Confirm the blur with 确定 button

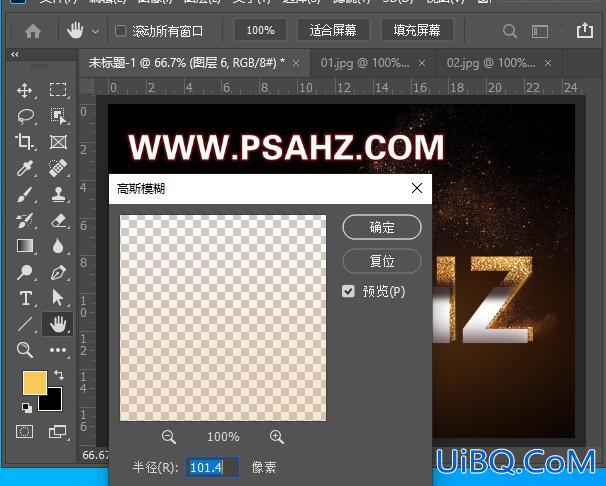pyautogui.click(x=382, y=227)
